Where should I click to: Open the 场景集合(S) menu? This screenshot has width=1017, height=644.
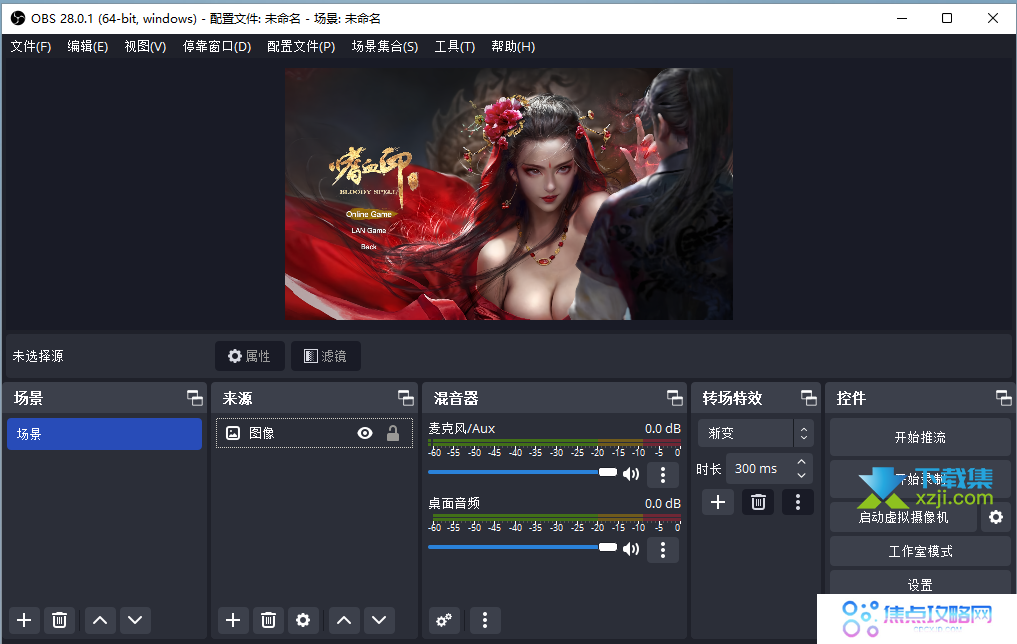385,47
